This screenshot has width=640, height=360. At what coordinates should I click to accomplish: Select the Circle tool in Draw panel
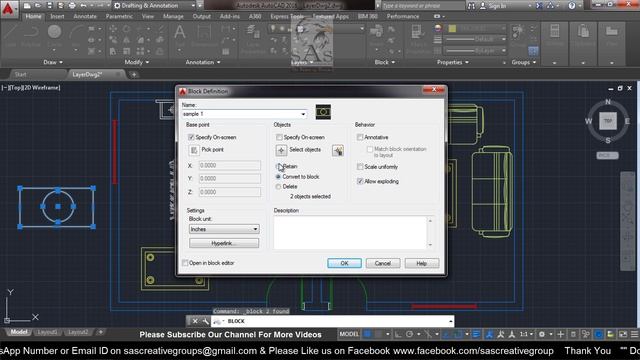coord(54,32)
